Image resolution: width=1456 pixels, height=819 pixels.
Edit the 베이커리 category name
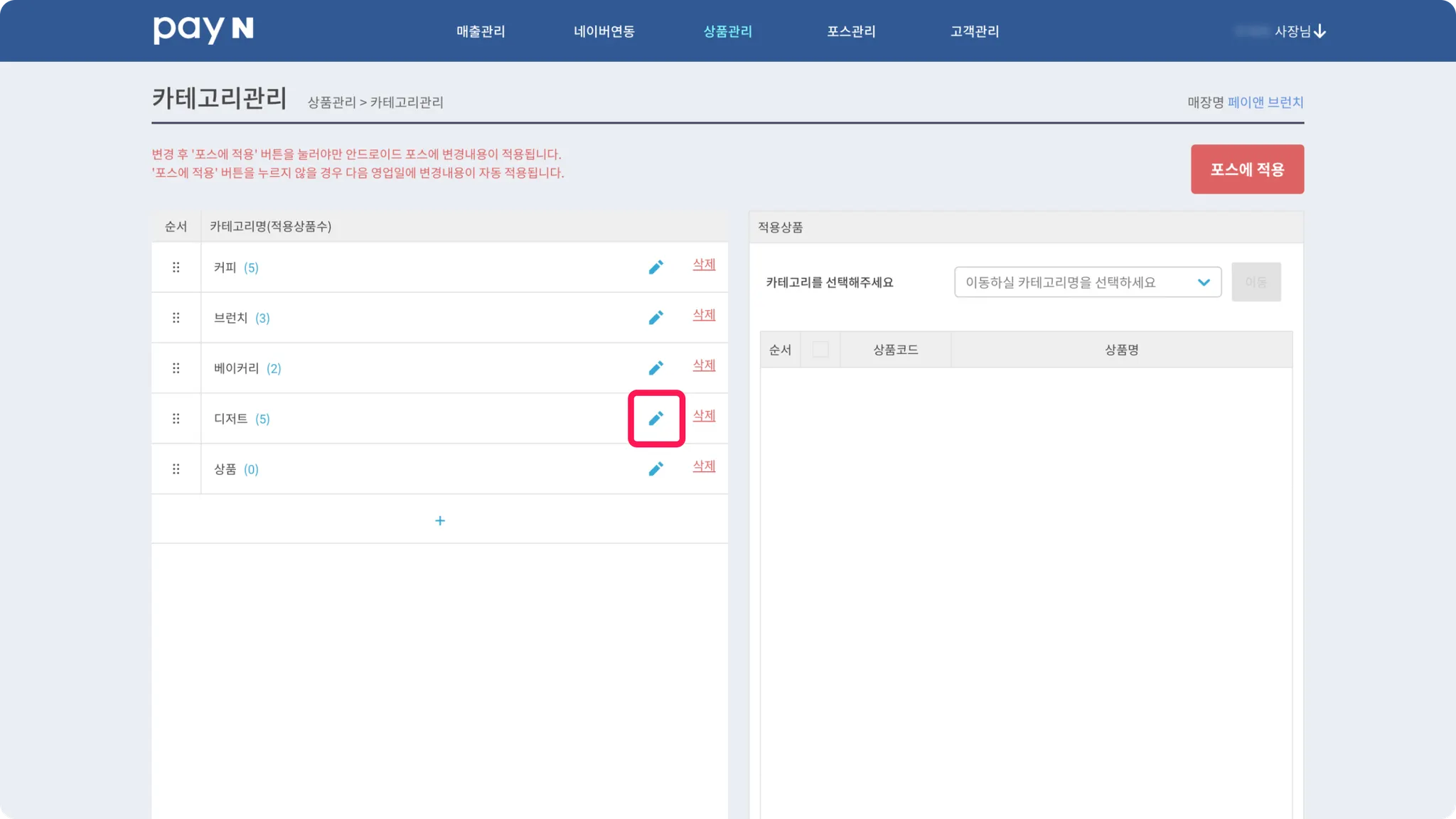[655, 368]
